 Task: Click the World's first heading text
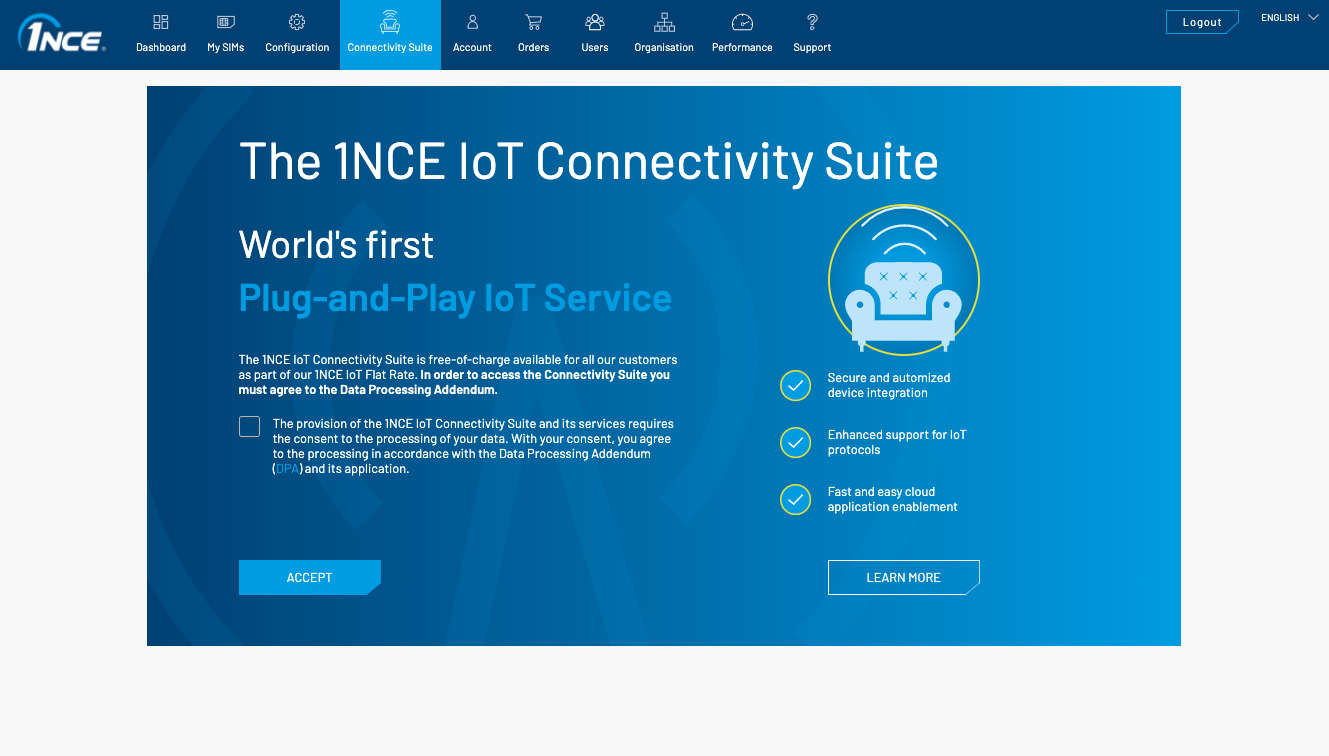pyautogui.click(x=336, y=245)
